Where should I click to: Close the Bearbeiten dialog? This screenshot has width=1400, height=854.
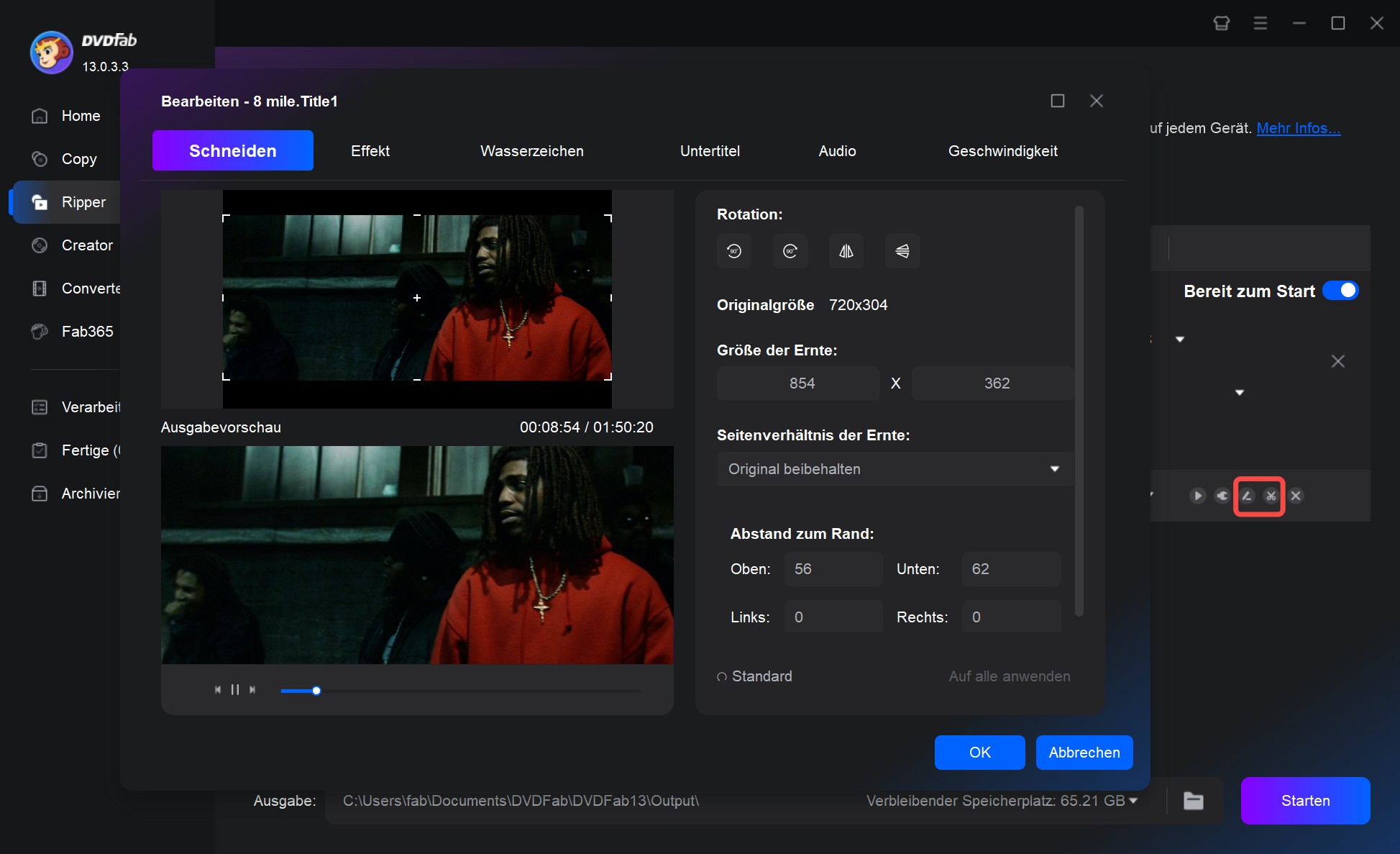1097,101
